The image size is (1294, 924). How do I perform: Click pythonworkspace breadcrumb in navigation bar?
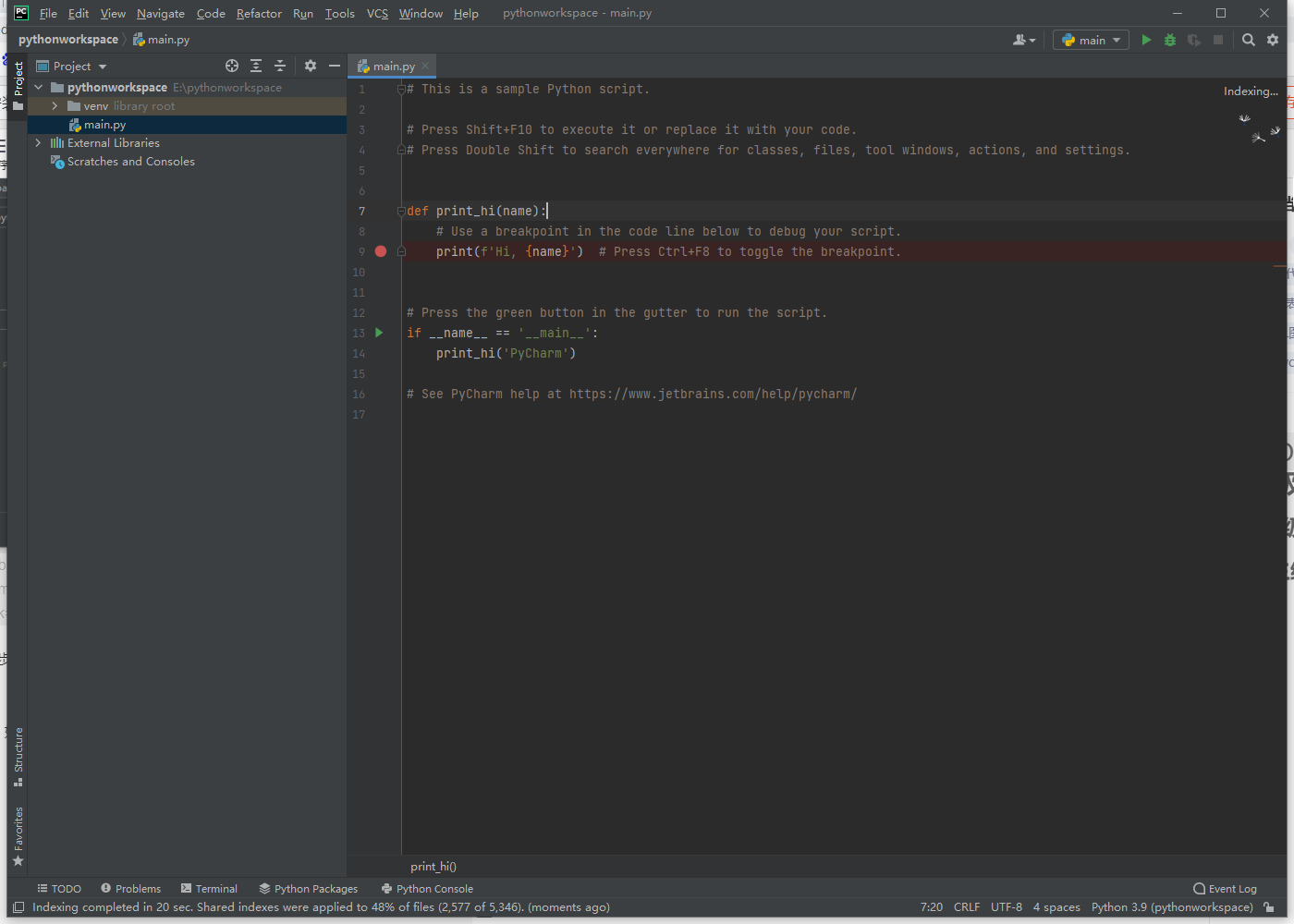68,40
